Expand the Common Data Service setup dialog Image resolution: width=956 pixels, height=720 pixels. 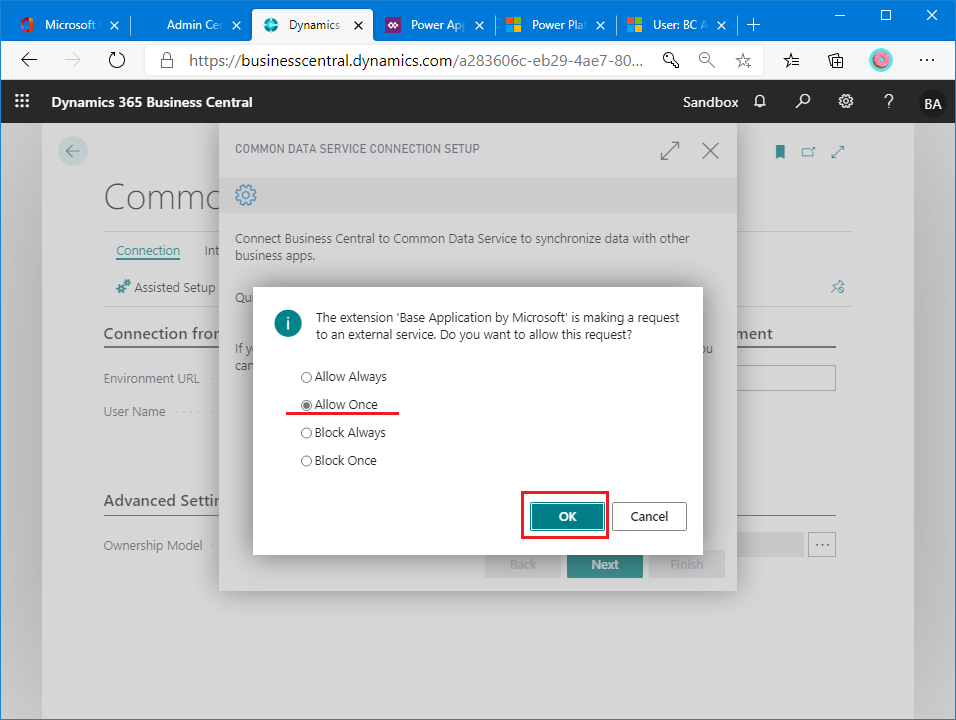point(669,151)
